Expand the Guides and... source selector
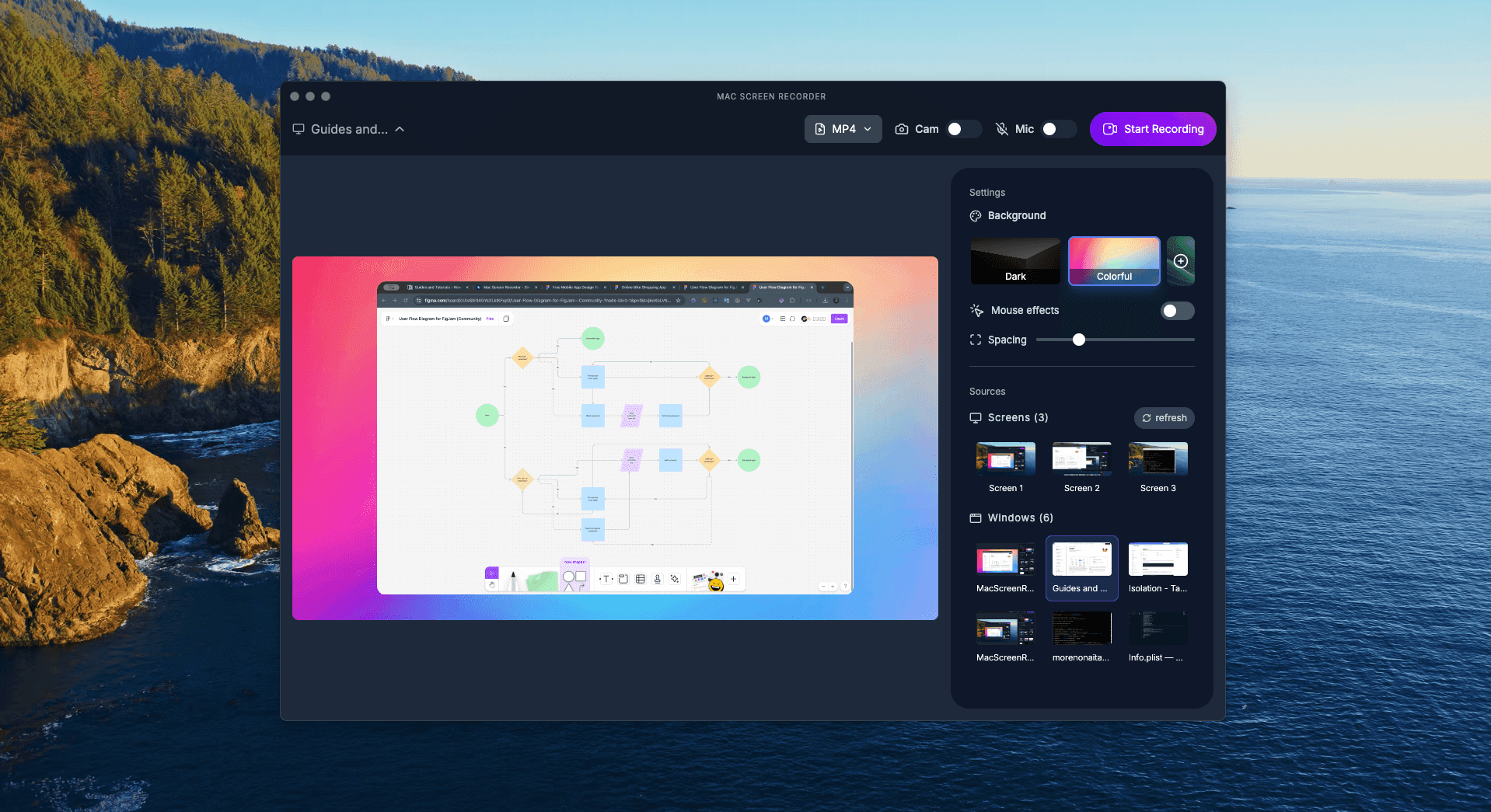1491x812 pixels. pos(349,129)
